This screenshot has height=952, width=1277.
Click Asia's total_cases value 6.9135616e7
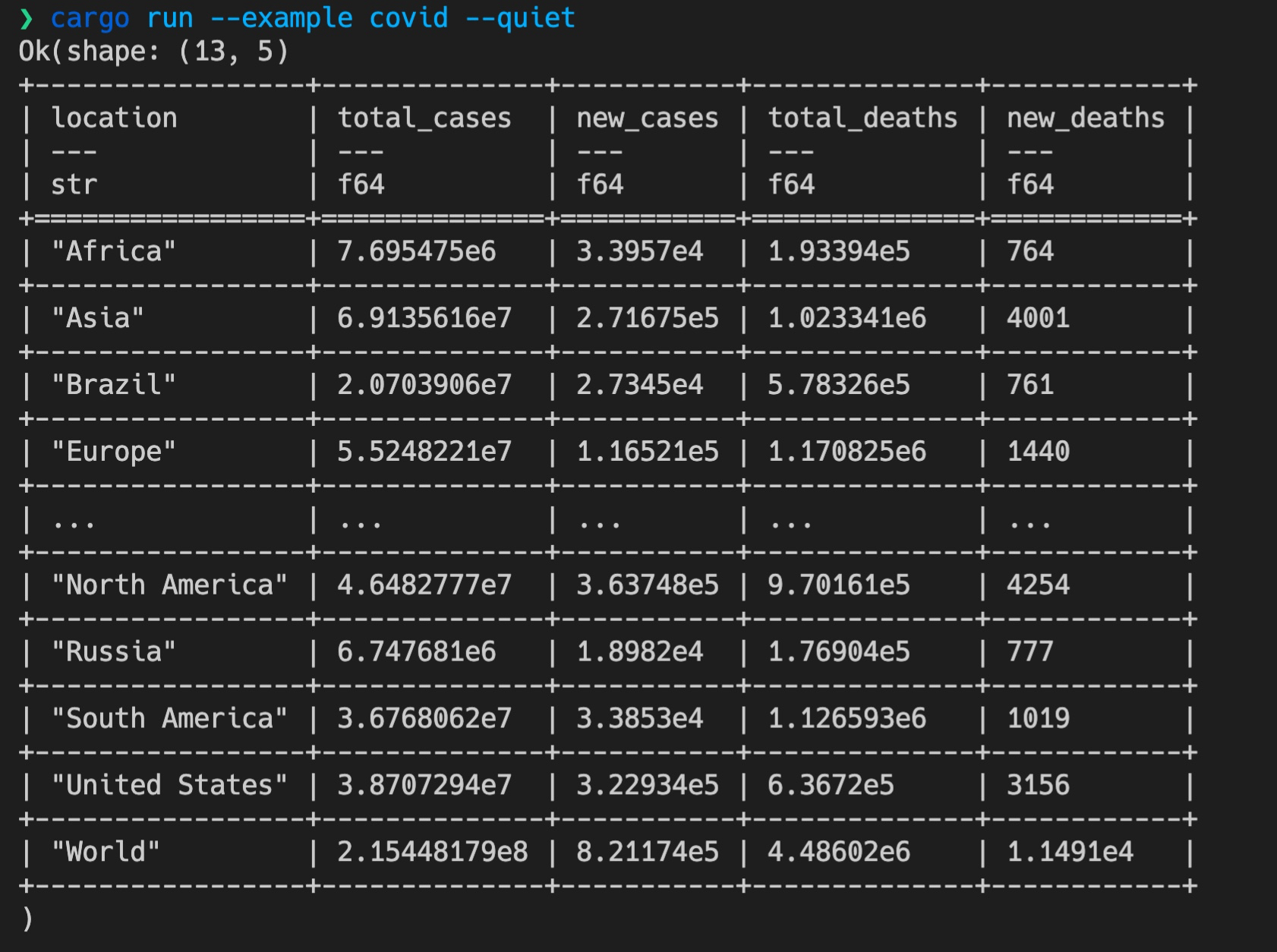point(424,319)
